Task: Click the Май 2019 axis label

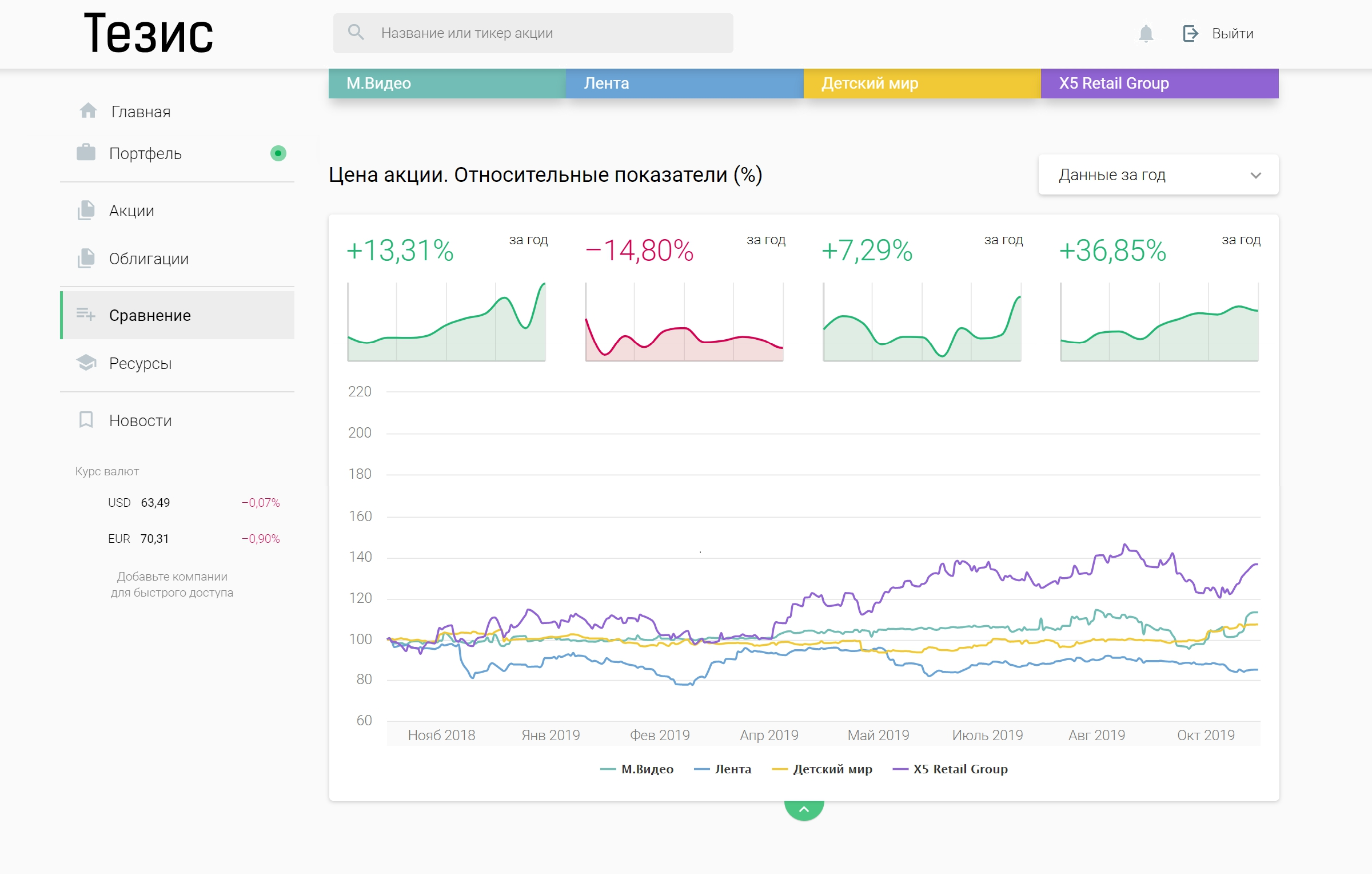Action: pos(878,735)
